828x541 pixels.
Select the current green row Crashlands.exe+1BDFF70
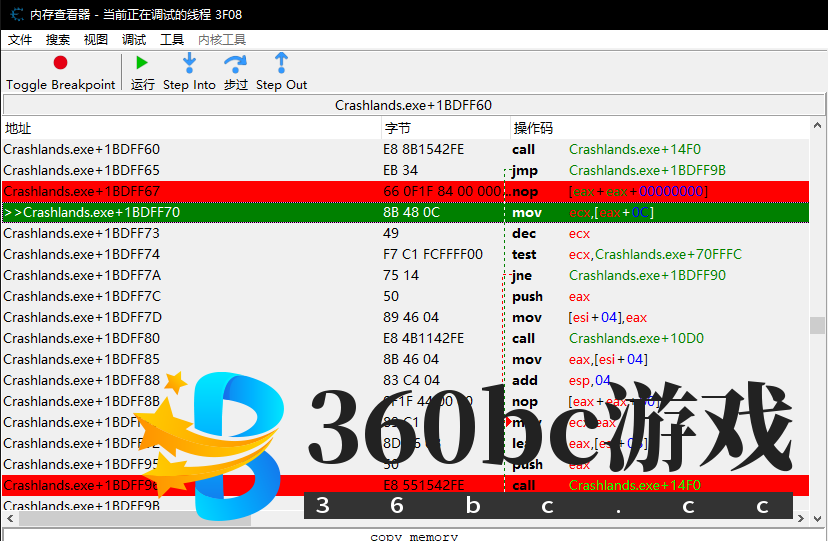coord(406,212)
